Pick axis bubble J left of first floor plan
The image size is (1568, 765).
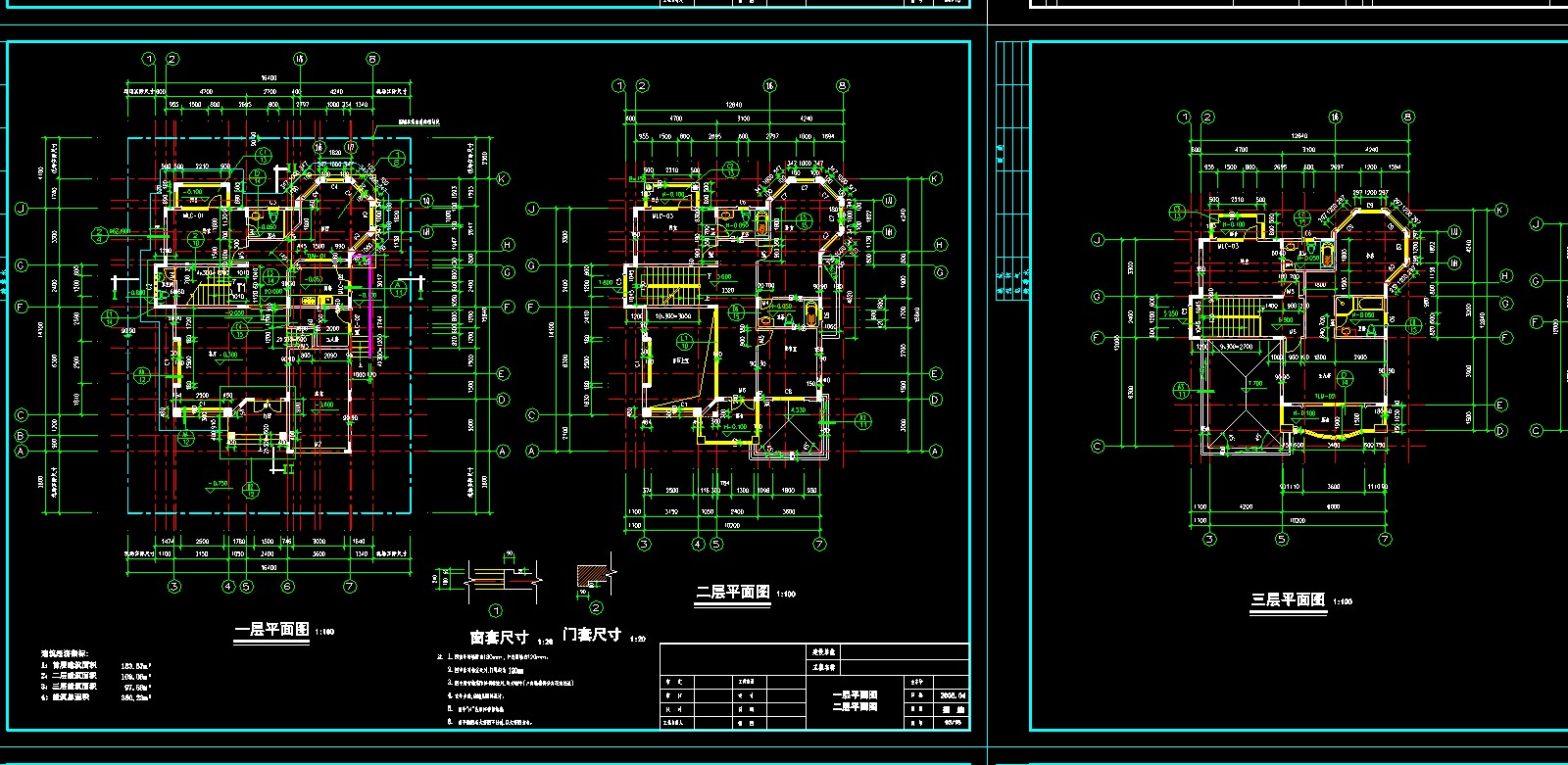coord(21,209)
